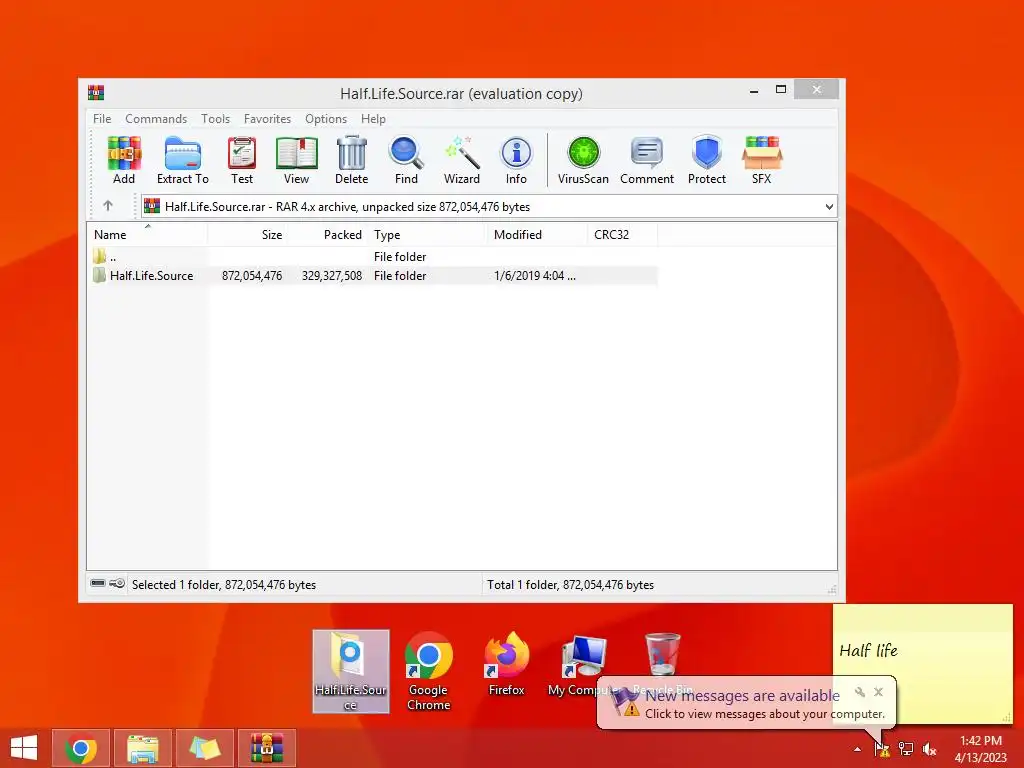Click the archive path address field
This screenshot has width=1024, height=768.
click(488, 206)
